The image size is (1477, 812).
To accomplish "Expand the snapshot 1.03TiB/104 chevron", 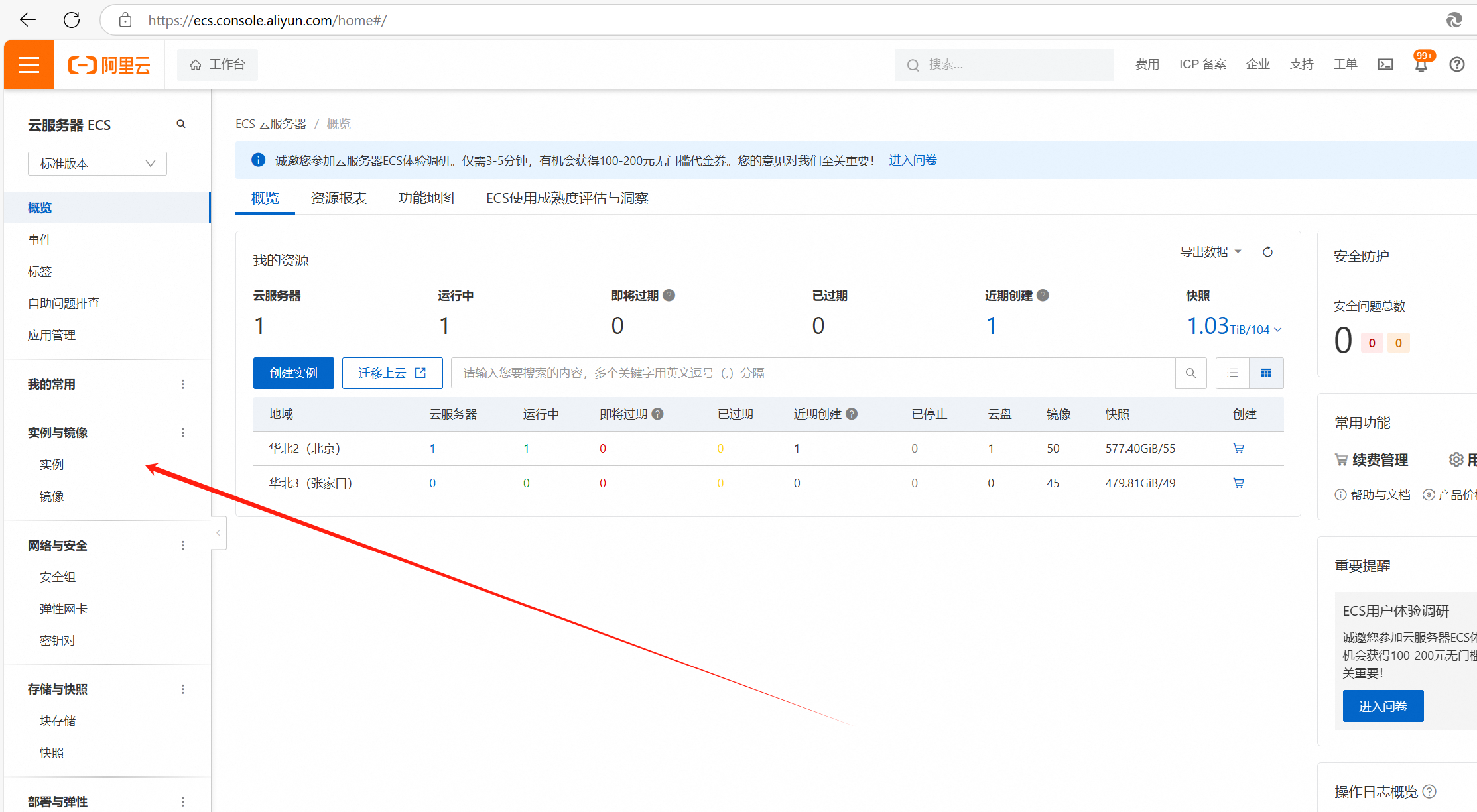I will click(x=1278, y=329).
